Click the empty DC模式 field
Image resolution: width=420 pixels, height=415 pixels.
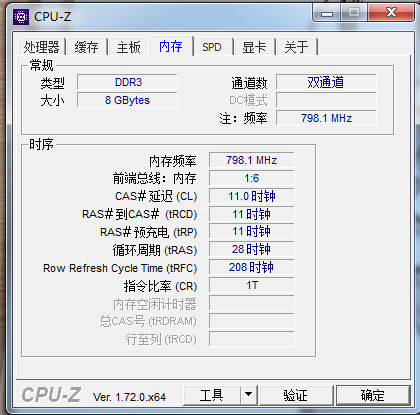326,100
